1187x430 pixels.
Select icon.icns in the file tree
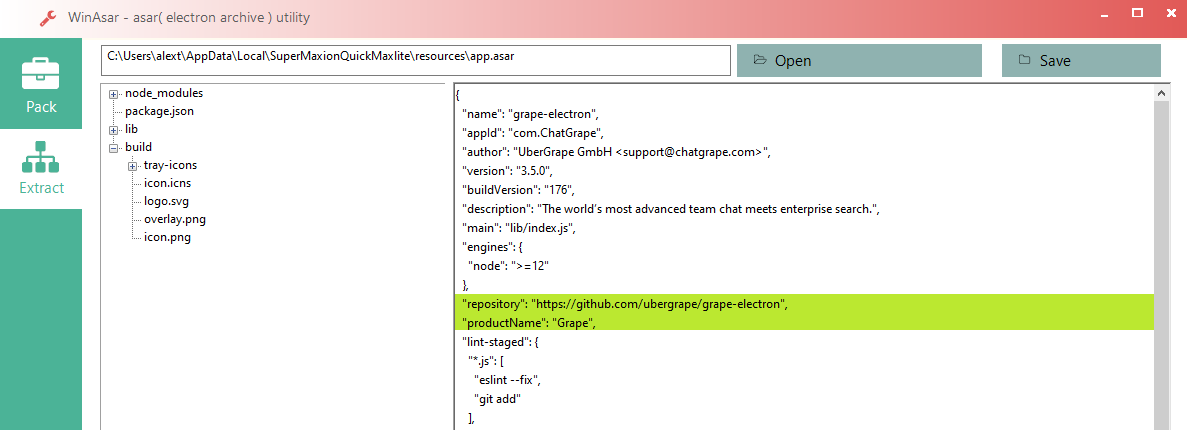click(x=167, y=184)
